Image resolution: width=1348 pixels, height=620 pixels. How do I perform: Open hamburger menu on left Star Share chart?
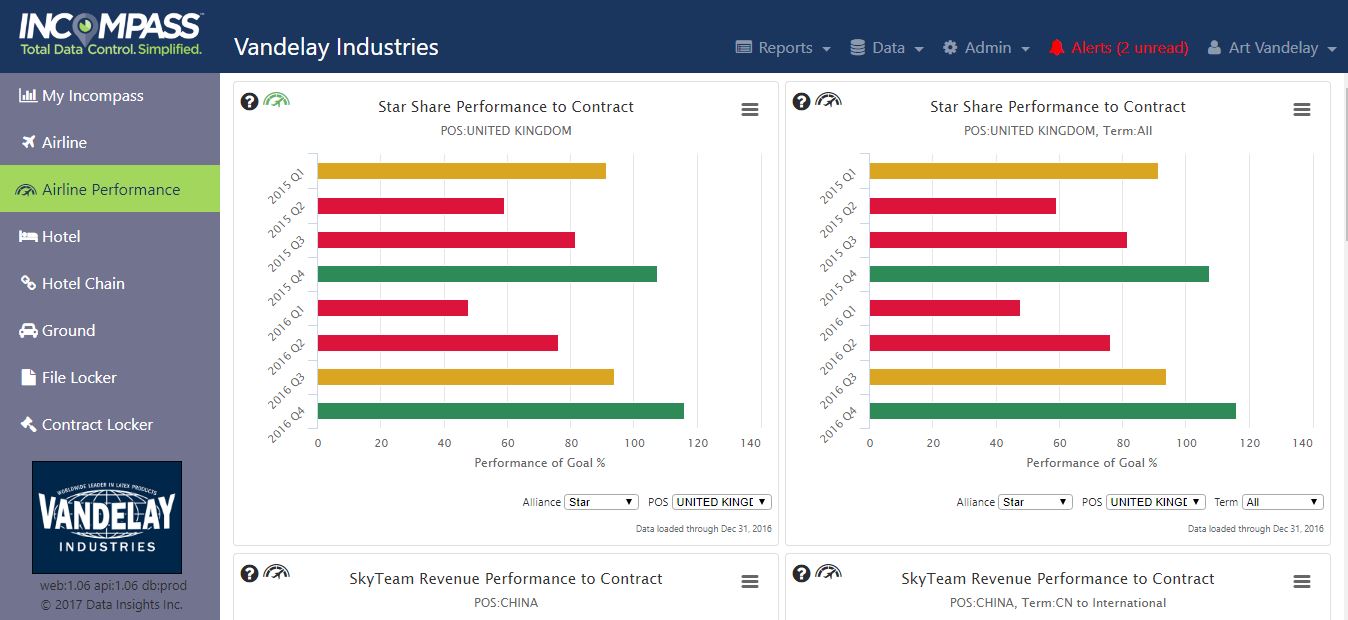(749, 110)
